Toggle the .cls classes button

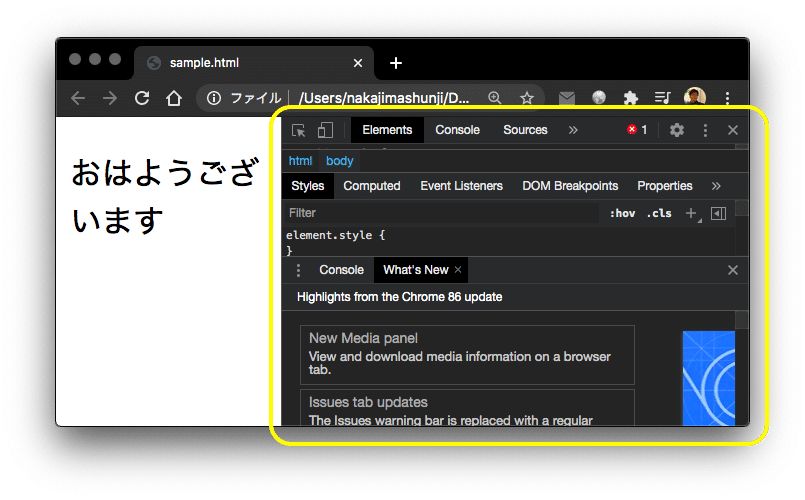click(x=659, y=214)
